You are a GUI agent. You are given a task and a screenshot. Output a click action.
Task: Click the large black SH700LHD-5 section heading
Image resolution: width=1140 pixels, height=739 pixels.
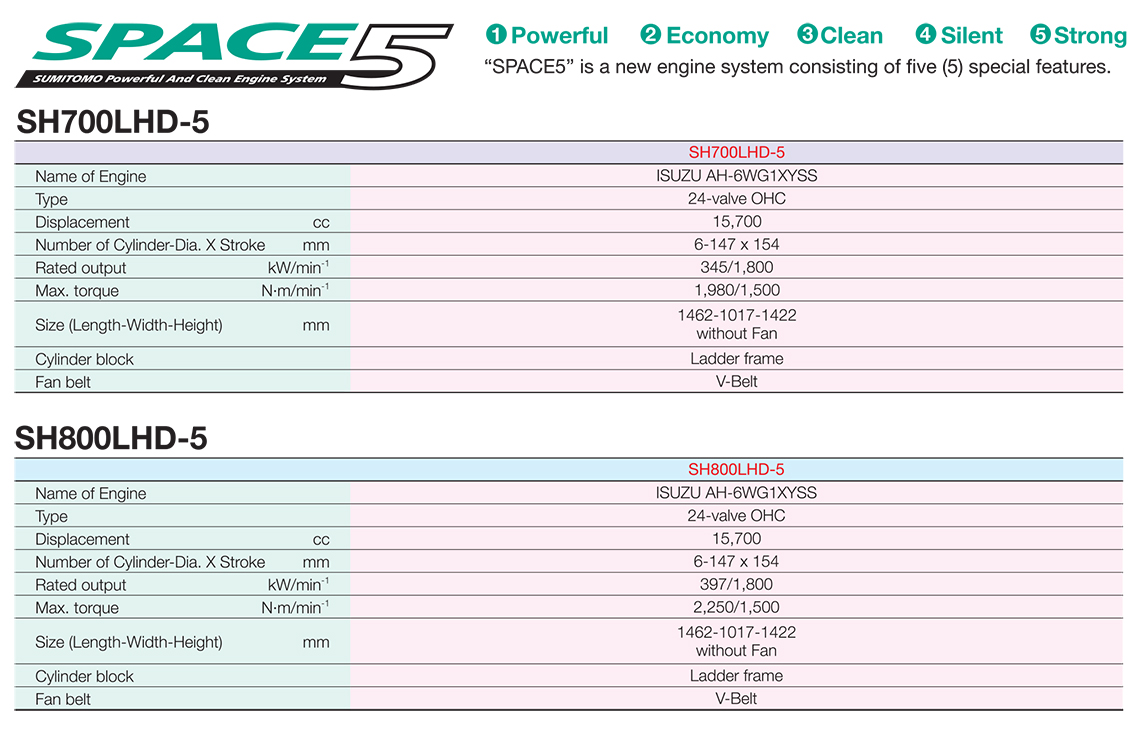[113, 122]
